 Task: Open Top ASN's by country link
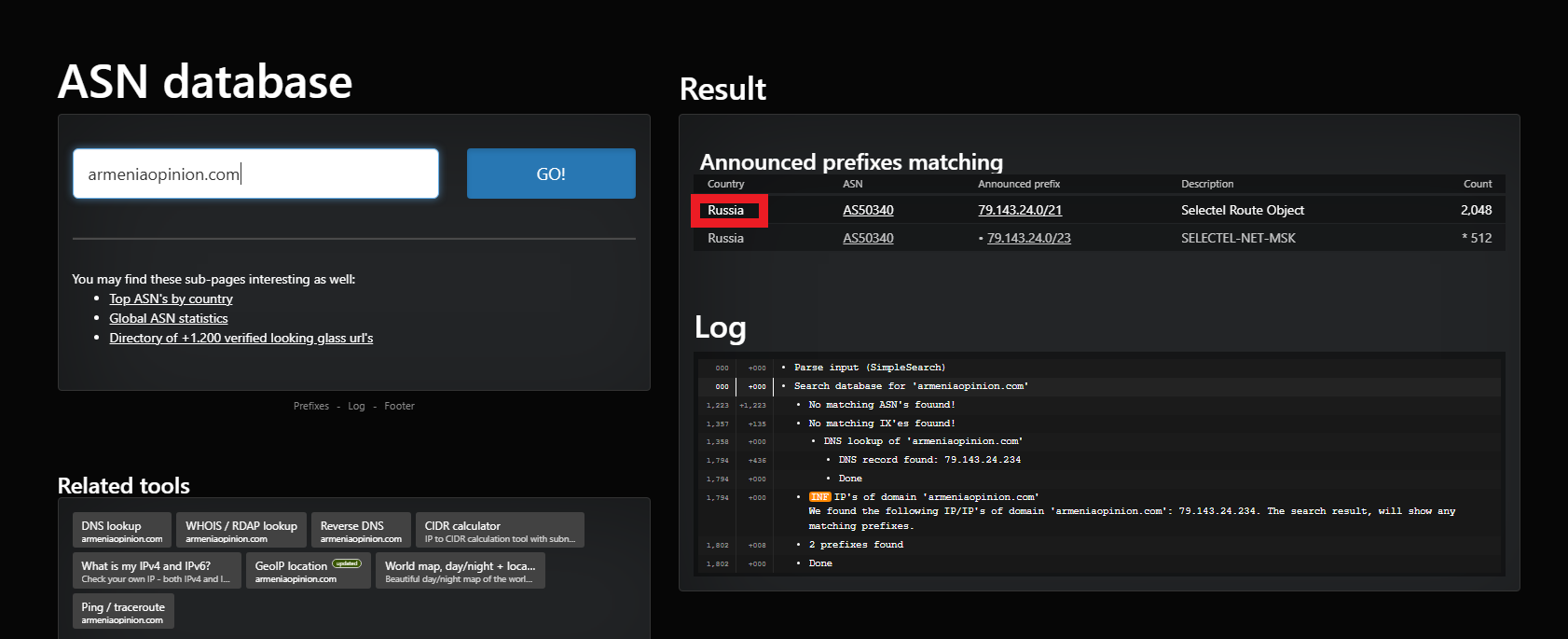[171, 299]
